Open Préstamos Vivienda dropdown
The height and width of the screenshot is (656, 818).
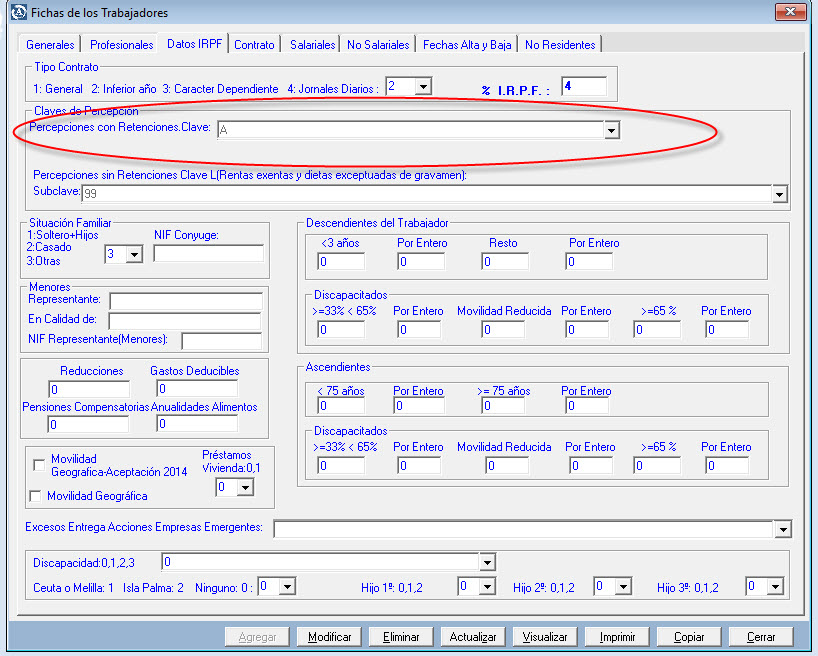(x=244, y=487)
